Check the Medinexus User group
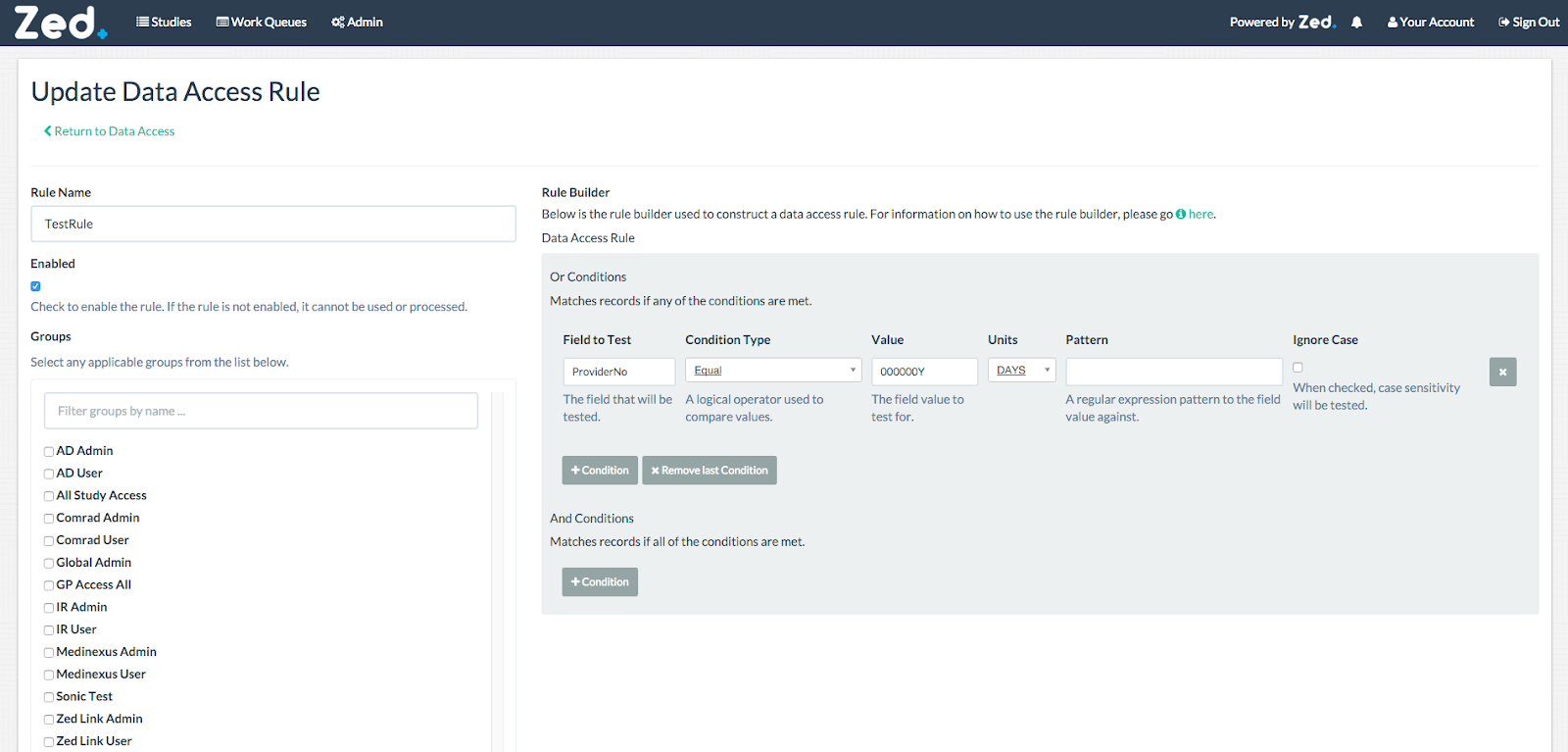This screenshot has width=1568, height=752. click(48, 676)
